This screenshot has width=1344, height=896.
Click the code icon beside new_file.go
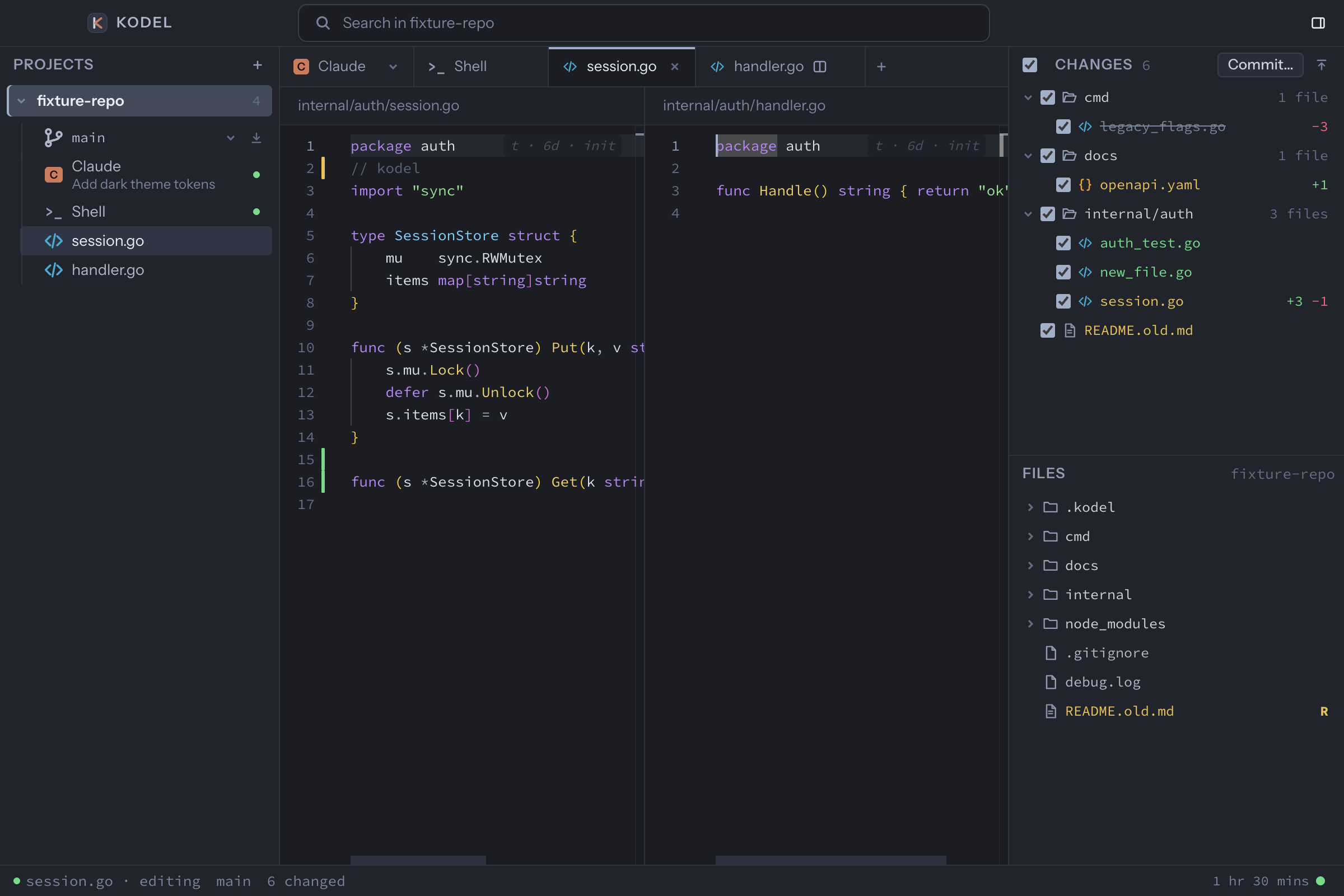pos(1085,273)
